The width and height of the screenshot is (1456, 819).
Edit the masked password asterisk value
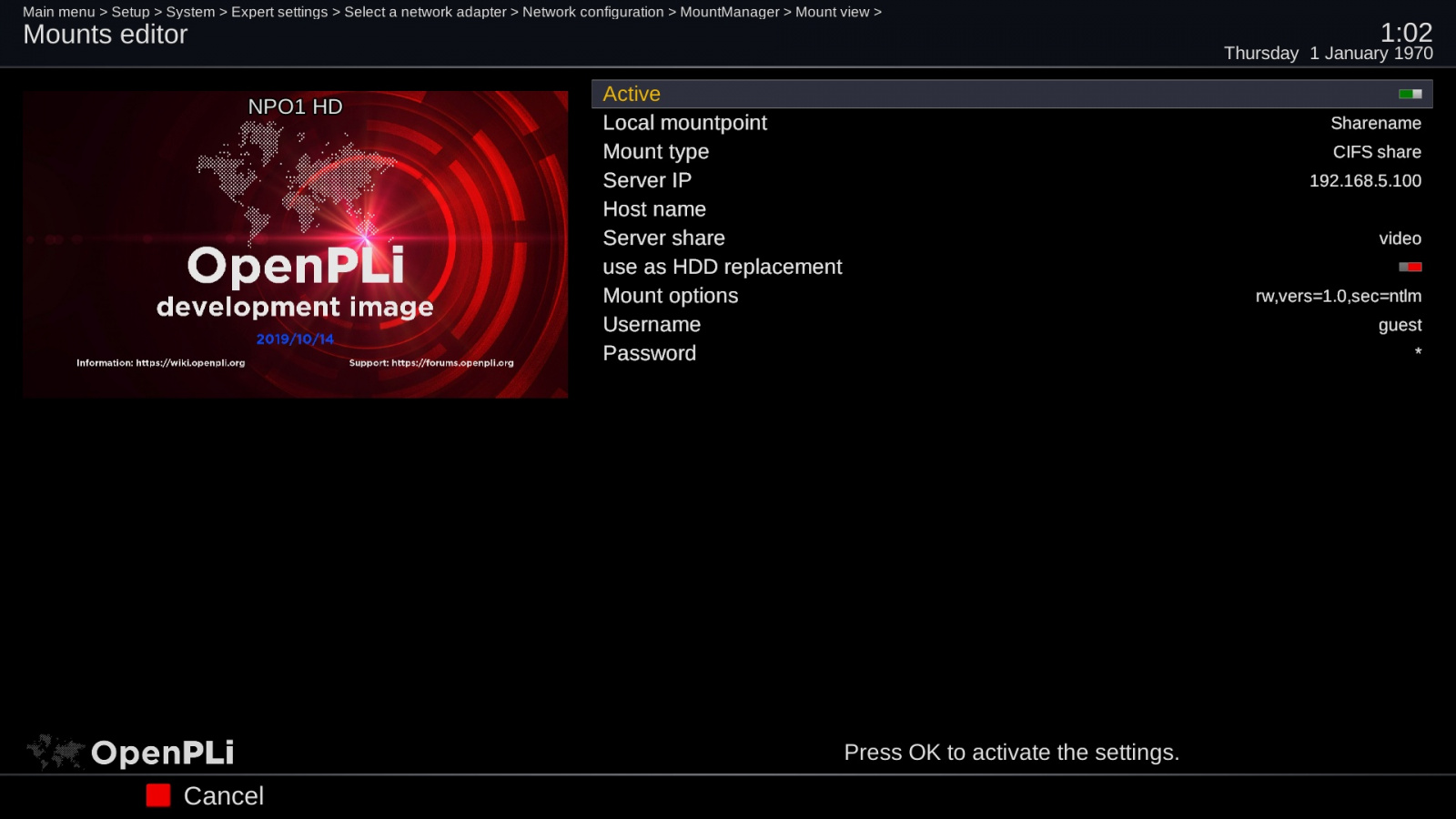pos(1418,352)
